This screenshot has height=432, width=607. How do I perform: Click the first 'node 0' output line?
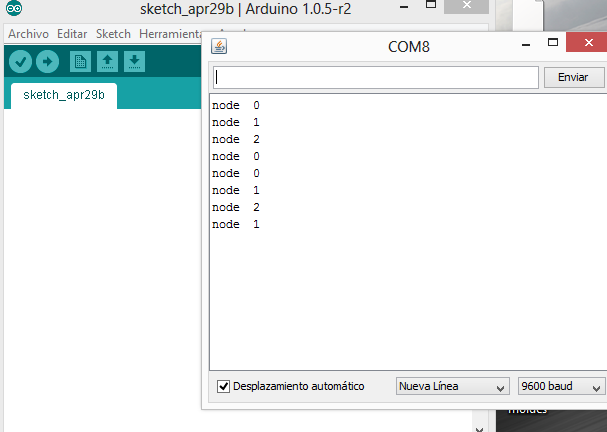(x=236, y=105)
